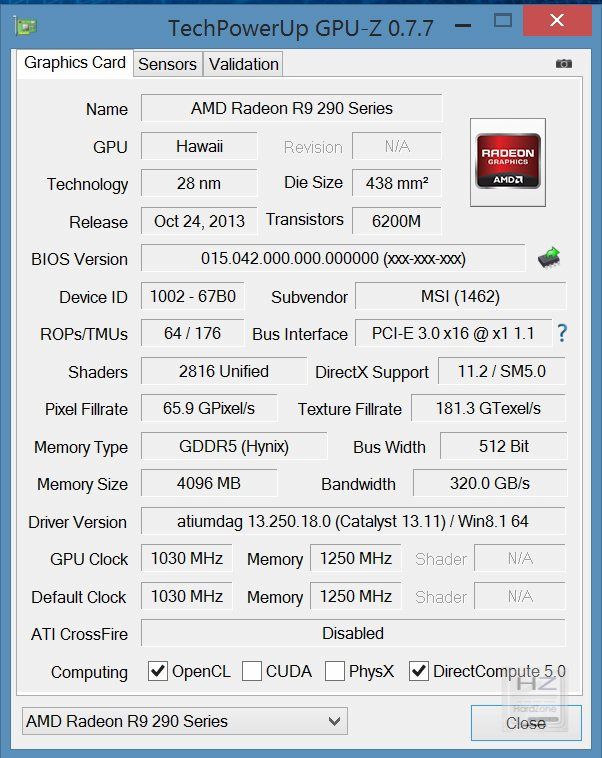Click the Device ID value 1002 - 67B0
The width and height of the screenshot is (602, 758).
(192, 296)
